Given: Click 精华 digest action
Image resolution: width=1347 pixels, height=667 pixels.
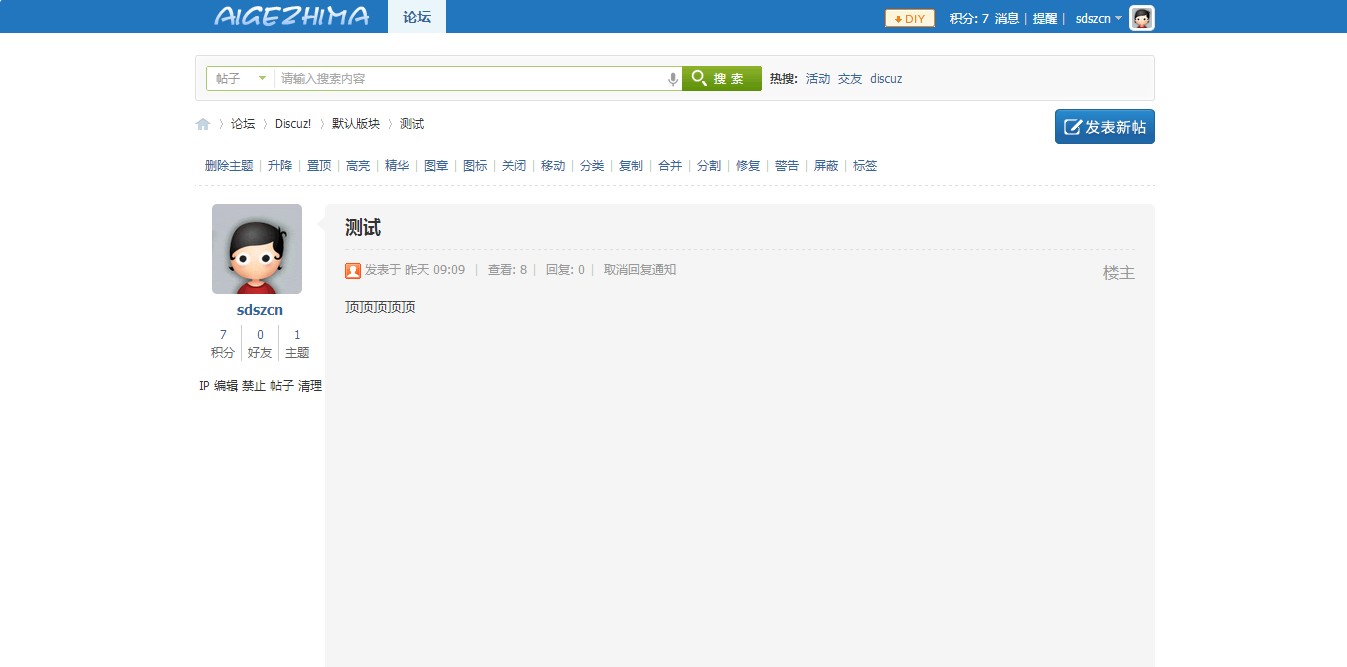Looking at the screenshot, I should 397,166.
